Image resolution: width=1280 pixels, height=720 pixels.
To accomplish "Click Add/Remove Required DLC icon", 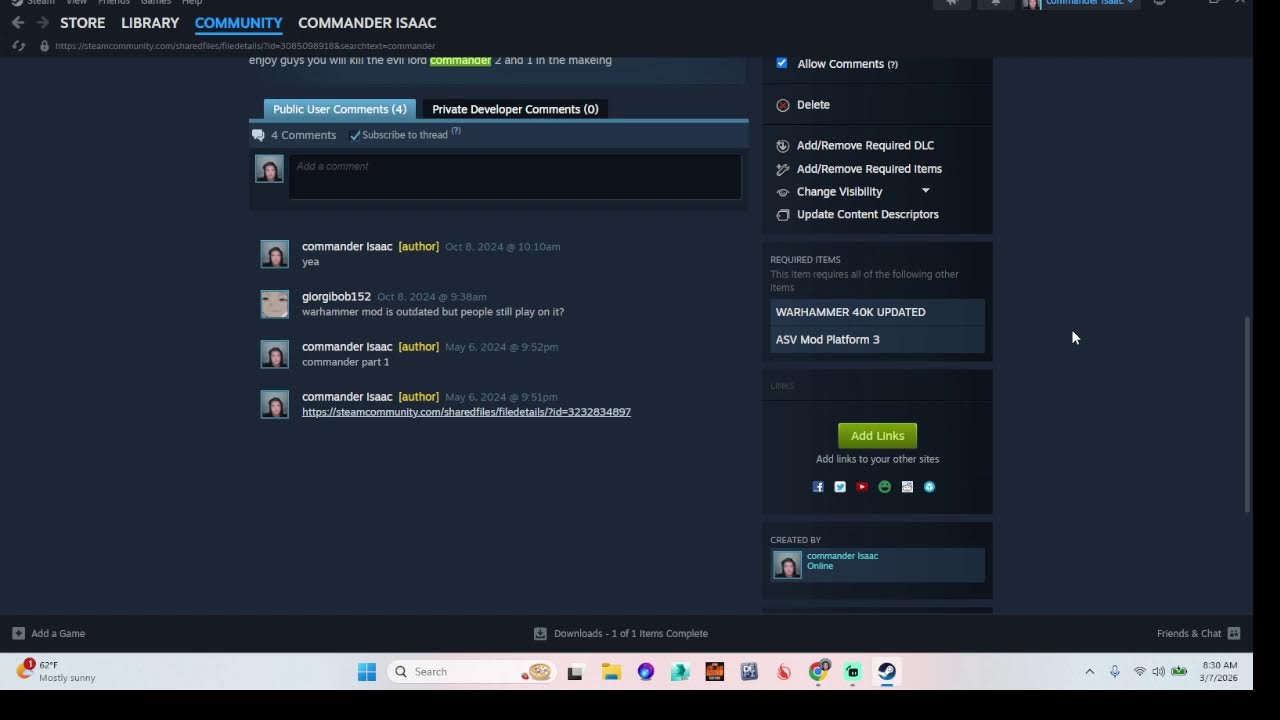I will pyautogui.click(x=783, y=146).
